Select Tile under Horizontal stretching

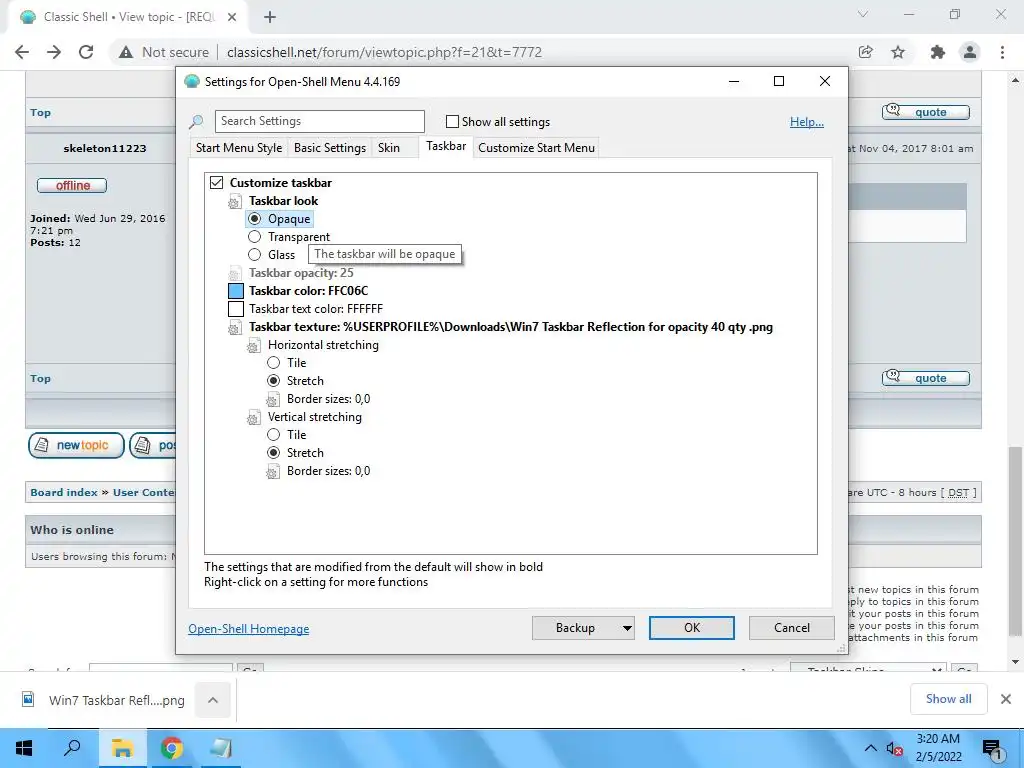pyautogui.click(x=274, y=362)
